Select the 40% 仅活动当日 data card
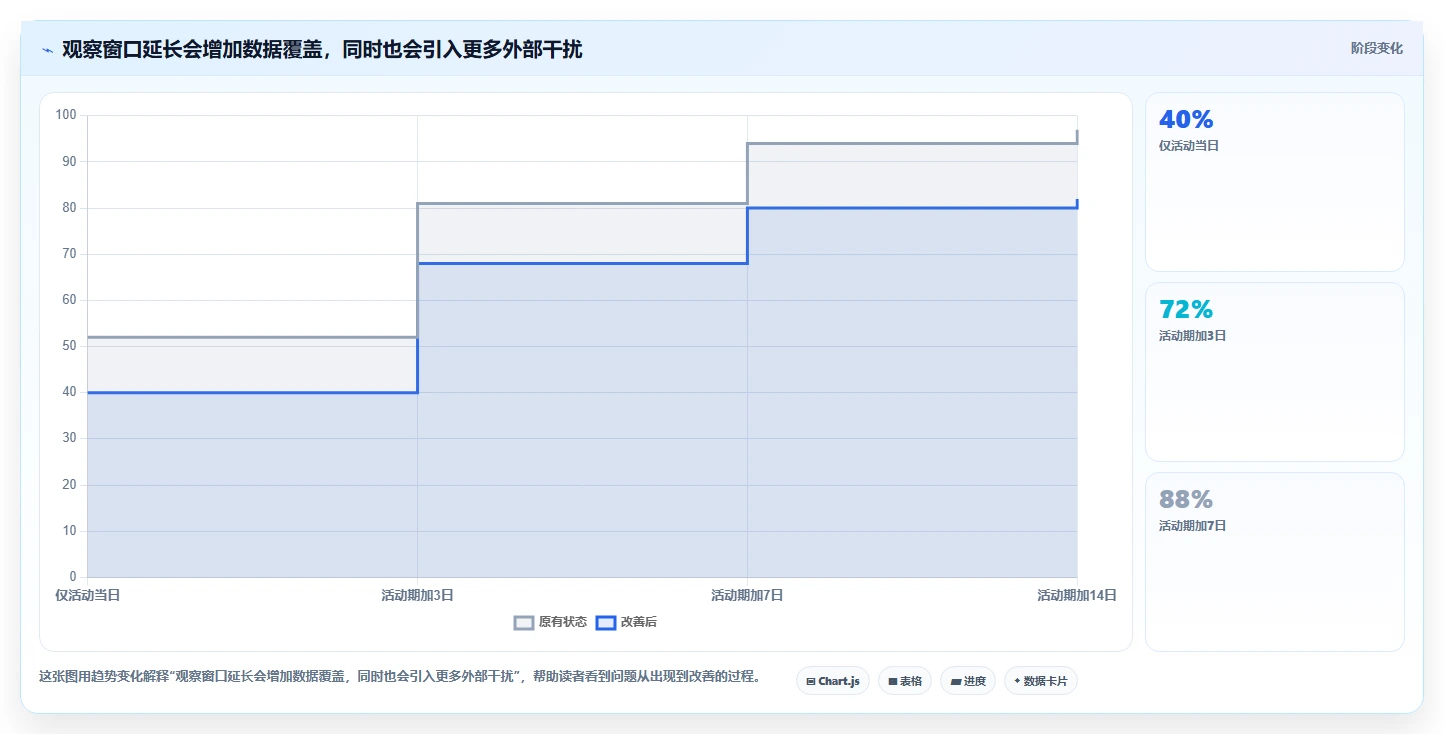 1274,182
